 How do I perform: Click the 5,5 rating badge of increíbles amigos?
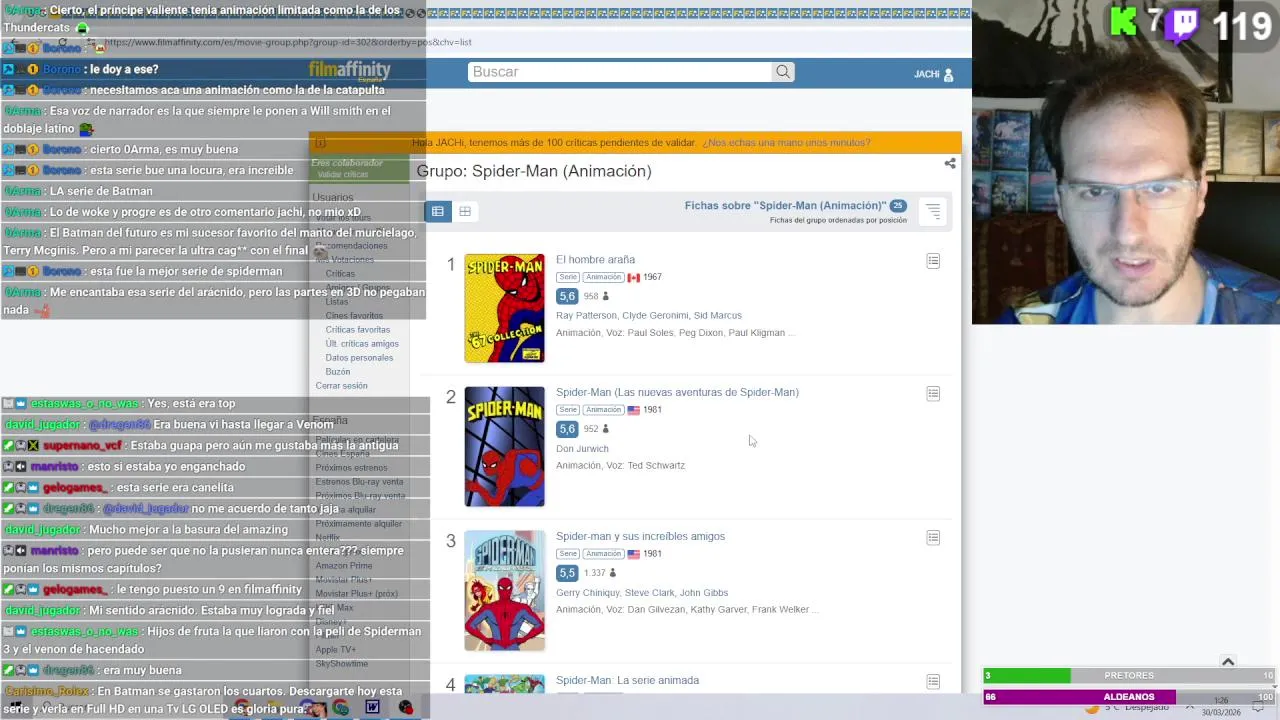click(567, 573)
